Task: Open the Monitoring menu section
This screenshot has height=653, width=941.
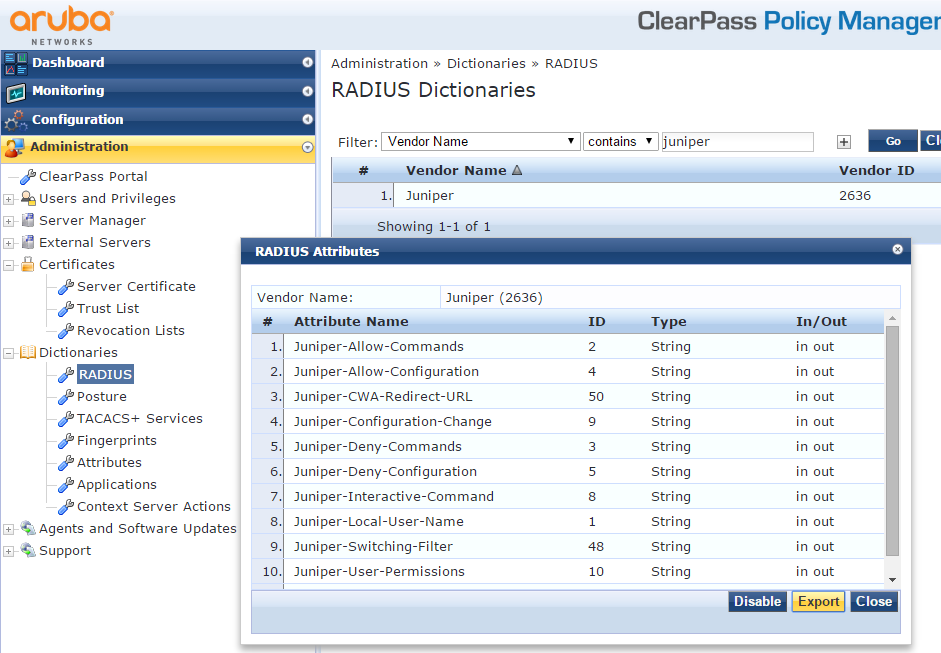Action: (158, 91)
